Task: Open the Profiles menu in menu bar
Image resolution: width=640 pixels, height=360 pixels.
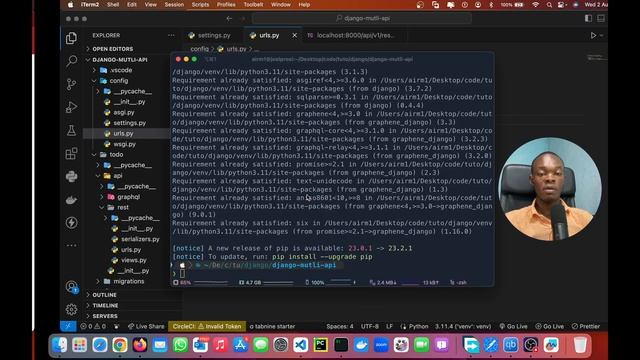Action: [x=226, y=4]
